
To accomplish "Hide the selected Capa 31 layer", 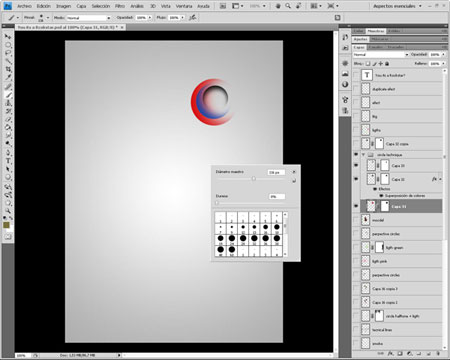I will click(x=356, y=206).
